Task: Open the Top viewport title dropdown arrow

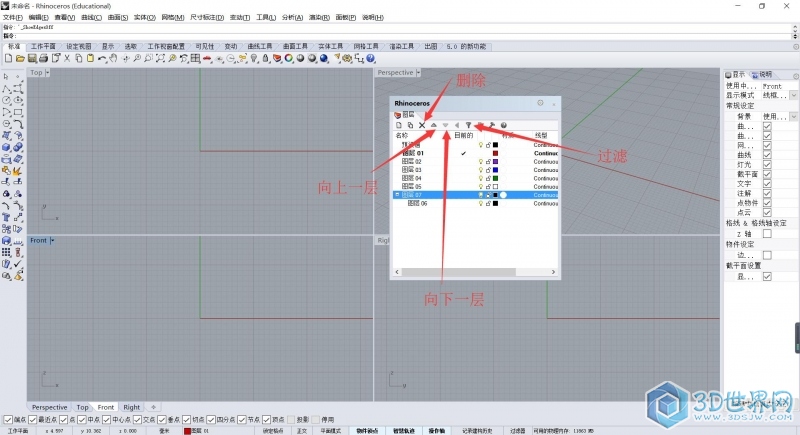Action: tap(47, 73)
